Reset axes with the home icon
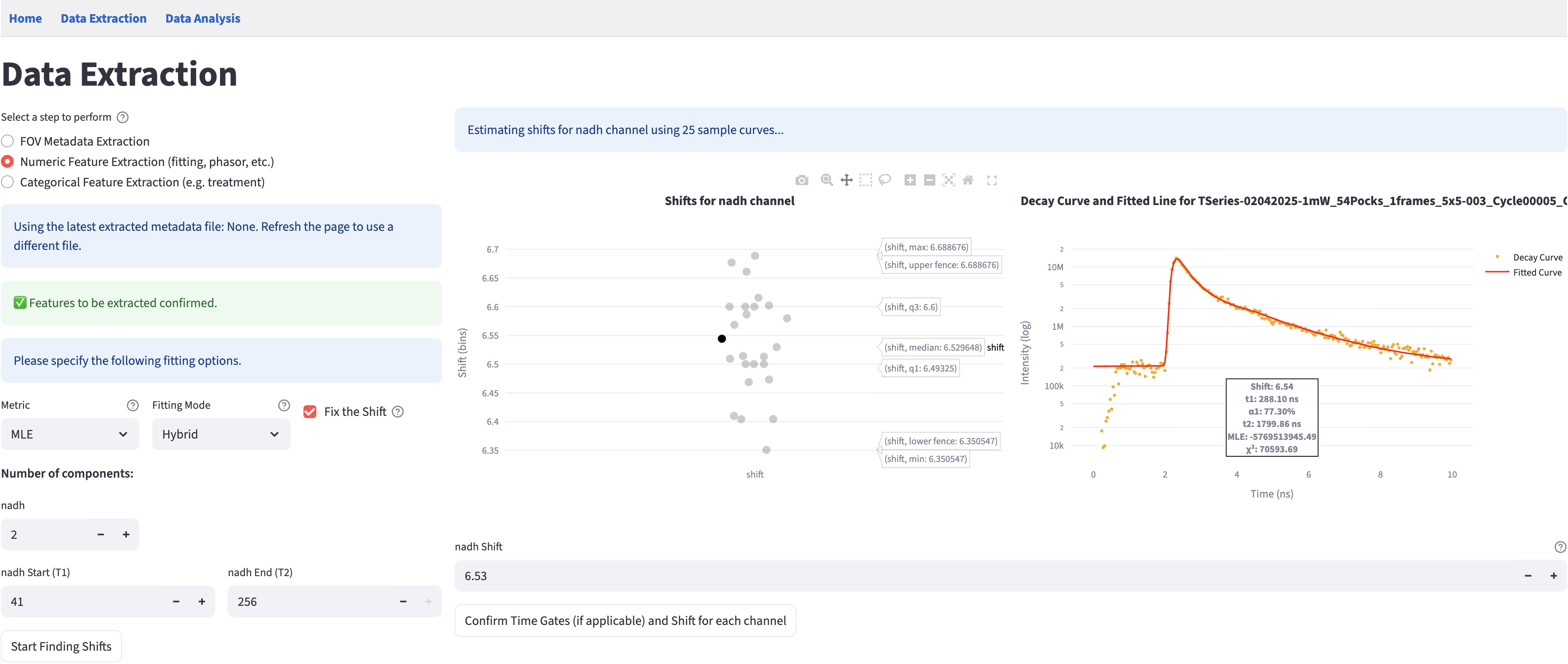The image size is (1568, 664). coord(968,180)
